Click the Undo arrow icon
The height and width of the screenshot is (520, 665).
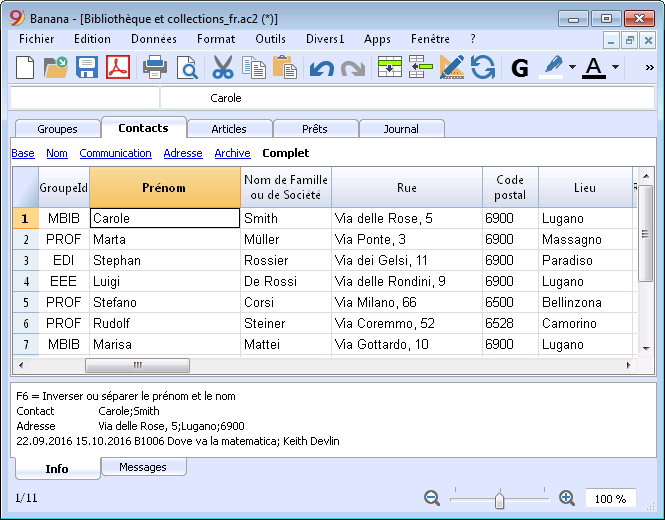321,68
